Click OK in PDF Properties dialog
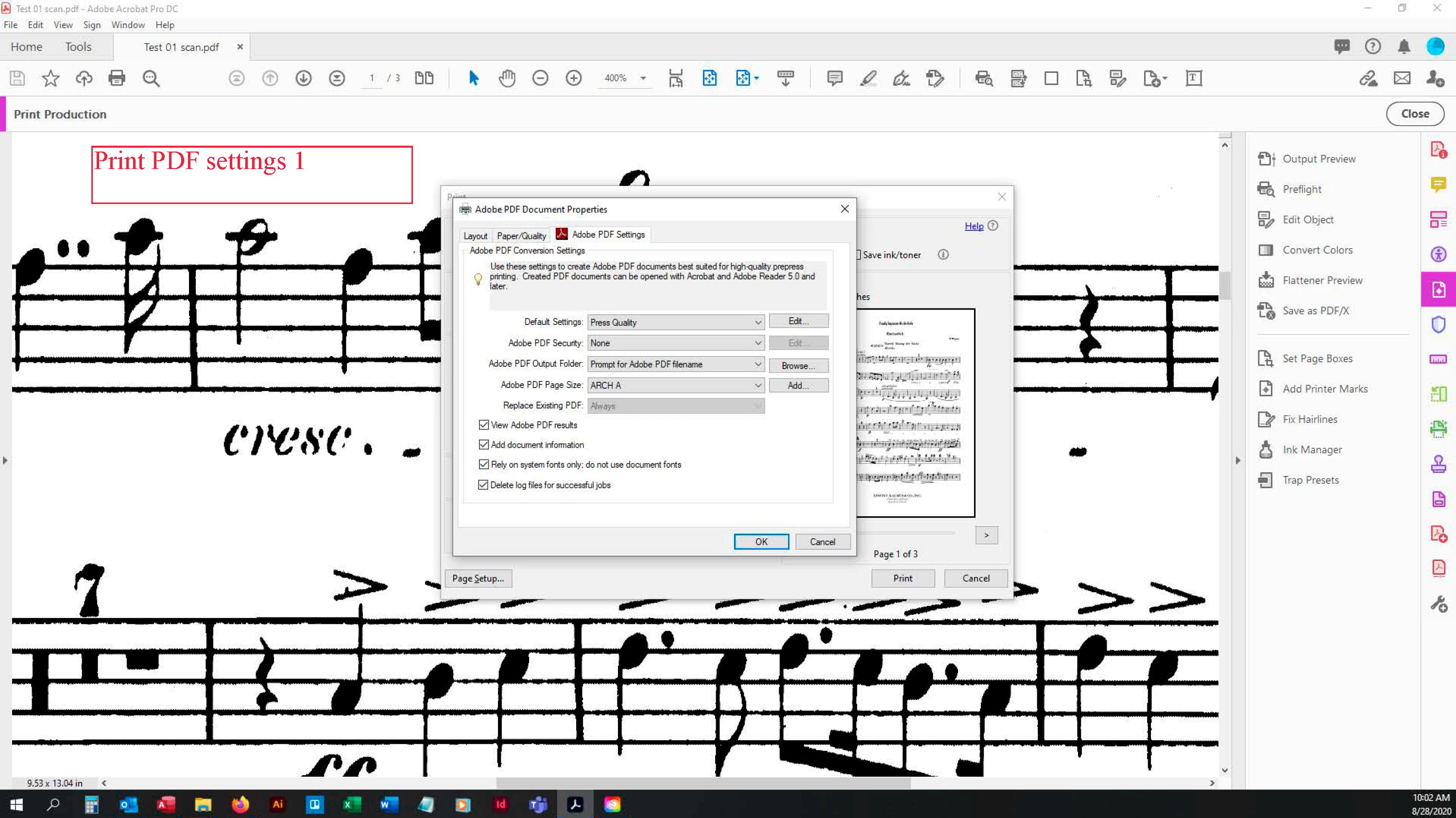Screen dimensions: 1456x818 [x=761, y=542]
